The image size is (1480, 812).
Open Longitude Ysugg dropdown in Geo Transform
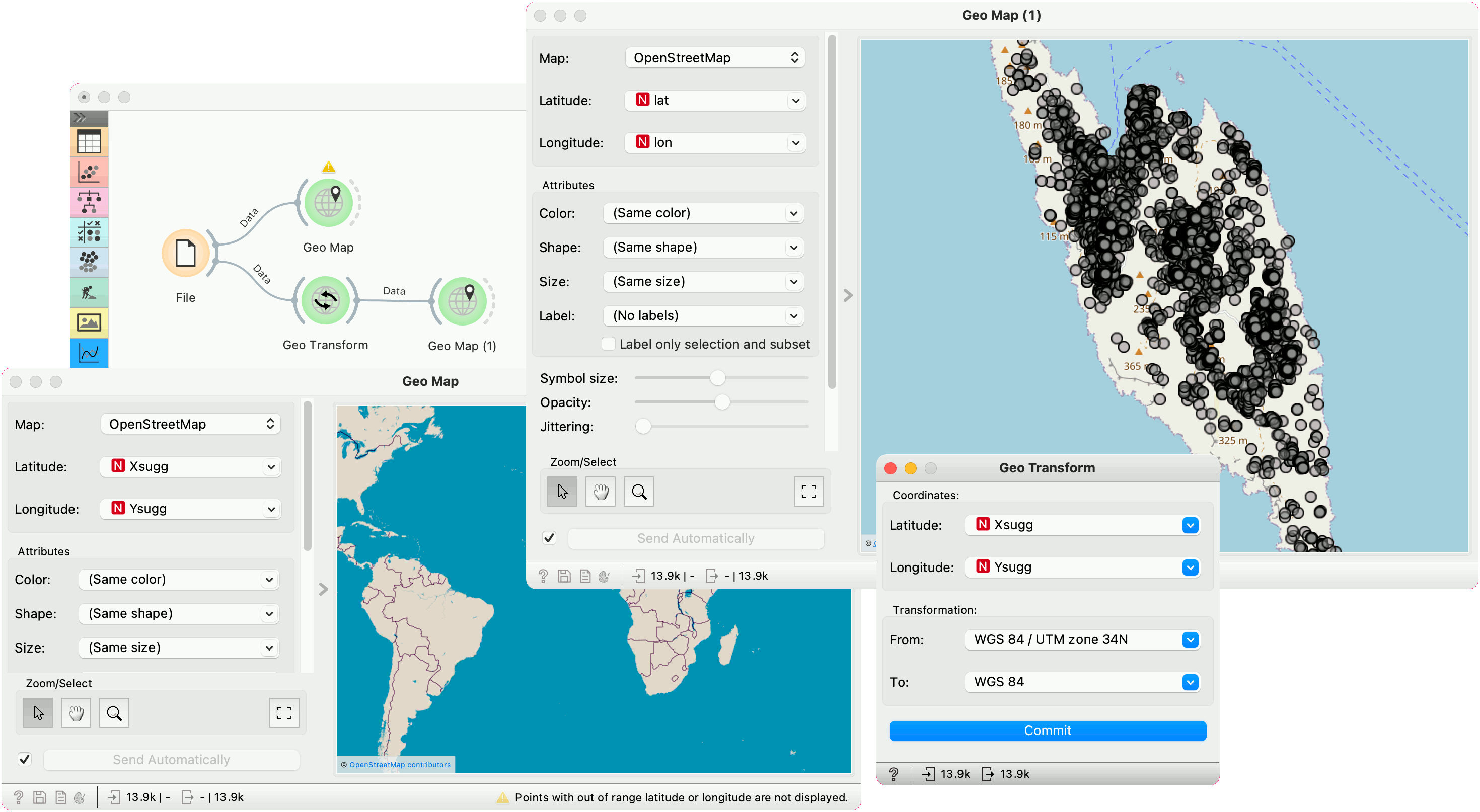click(1082, 567)
